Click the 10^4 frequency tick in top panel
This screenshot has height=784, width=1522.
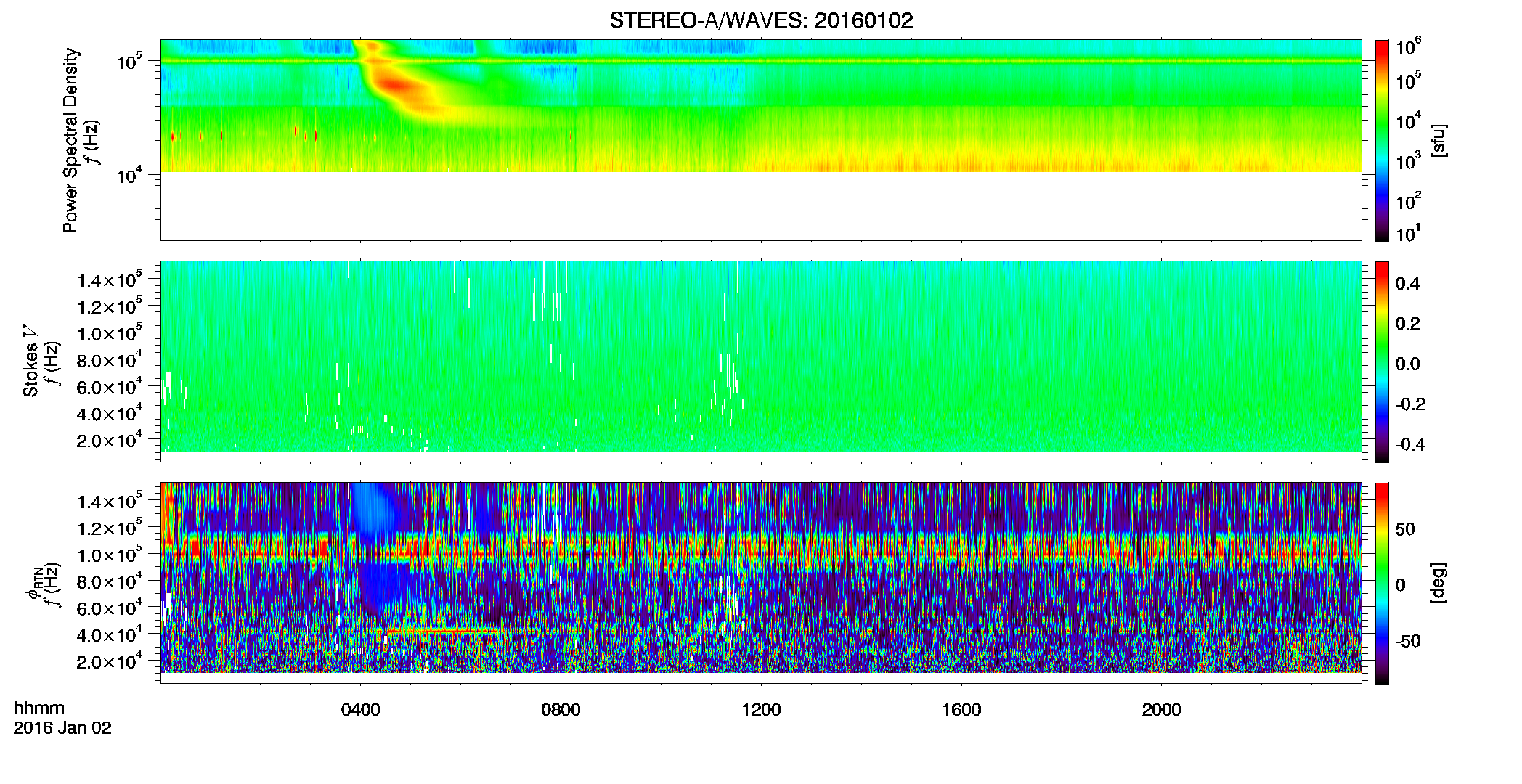129,174
